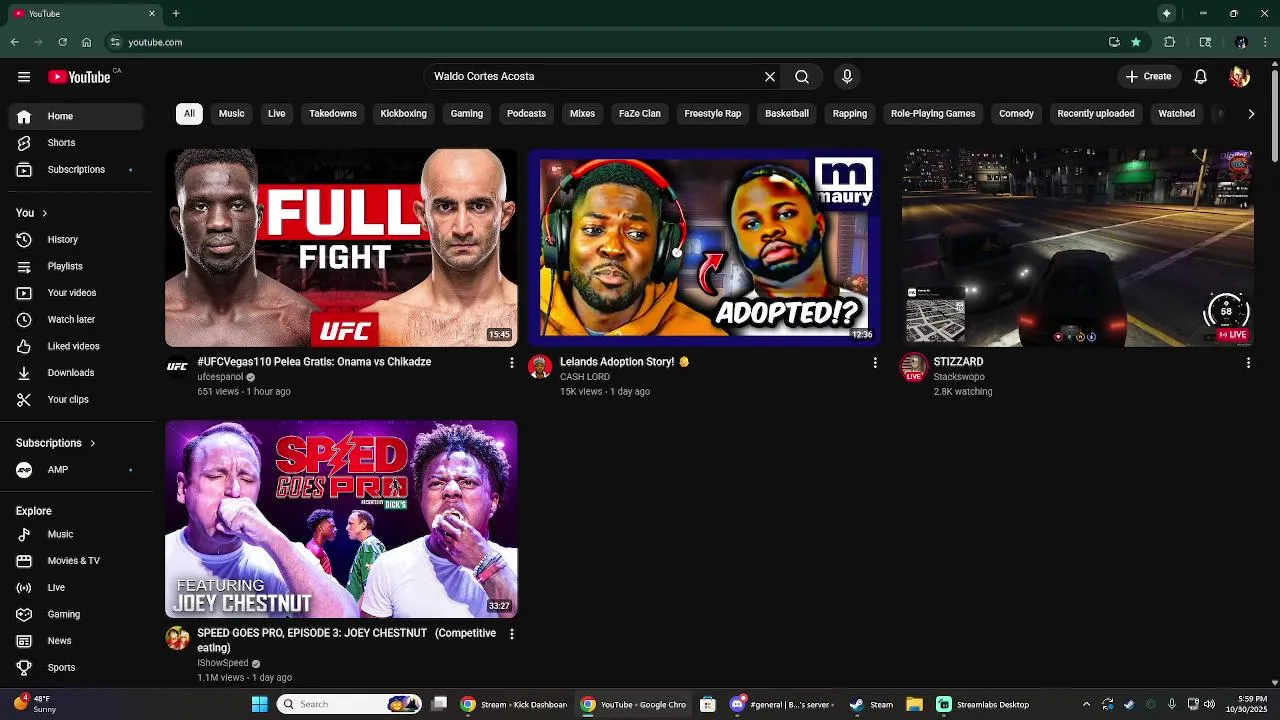Open options menu for UFCVegas110 video

(x=512, y=363)
